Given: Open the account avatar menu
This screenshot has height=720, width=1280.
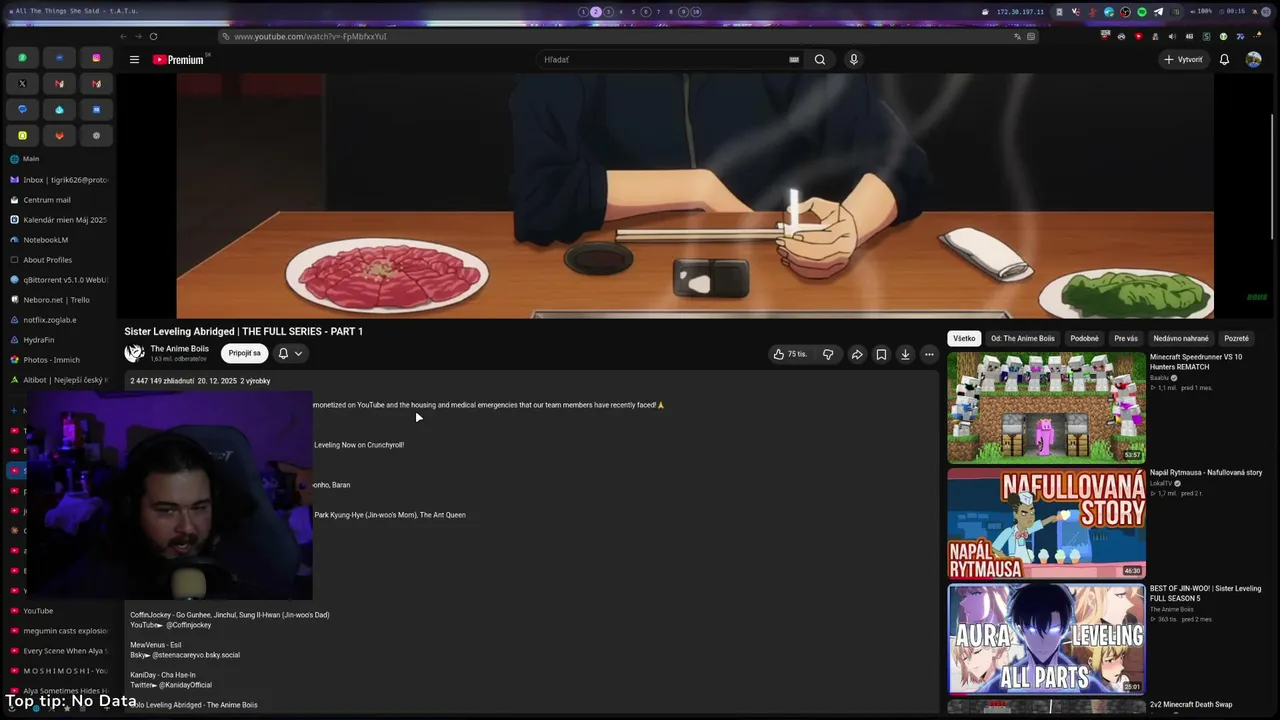Looking at the screenshot, I should 1253,60.
